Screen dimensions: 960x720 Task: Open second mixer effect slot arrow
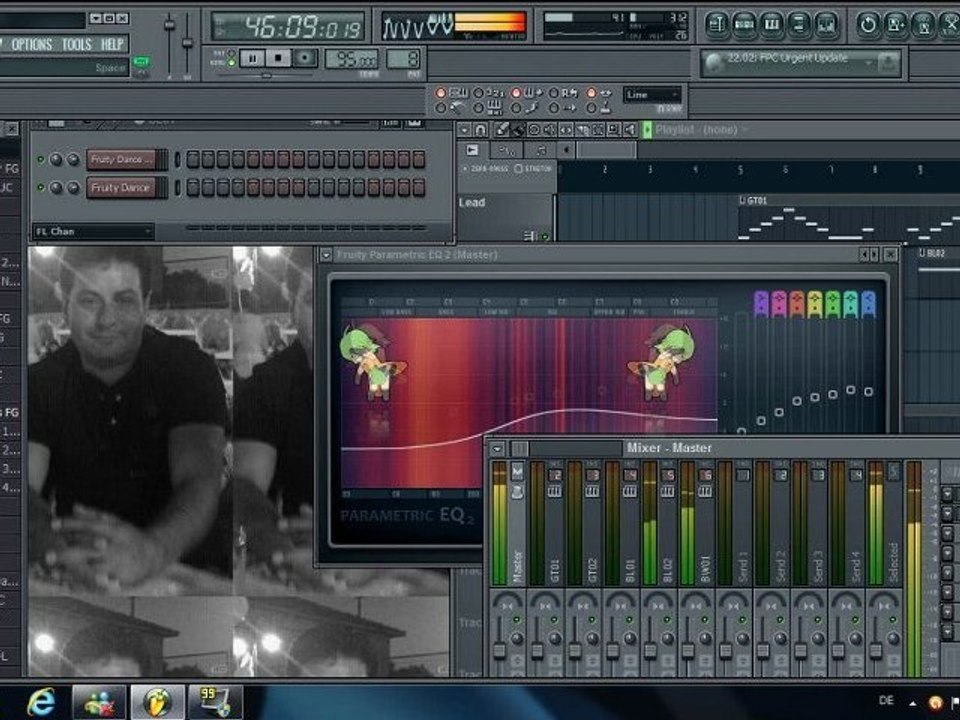(948, 513)
